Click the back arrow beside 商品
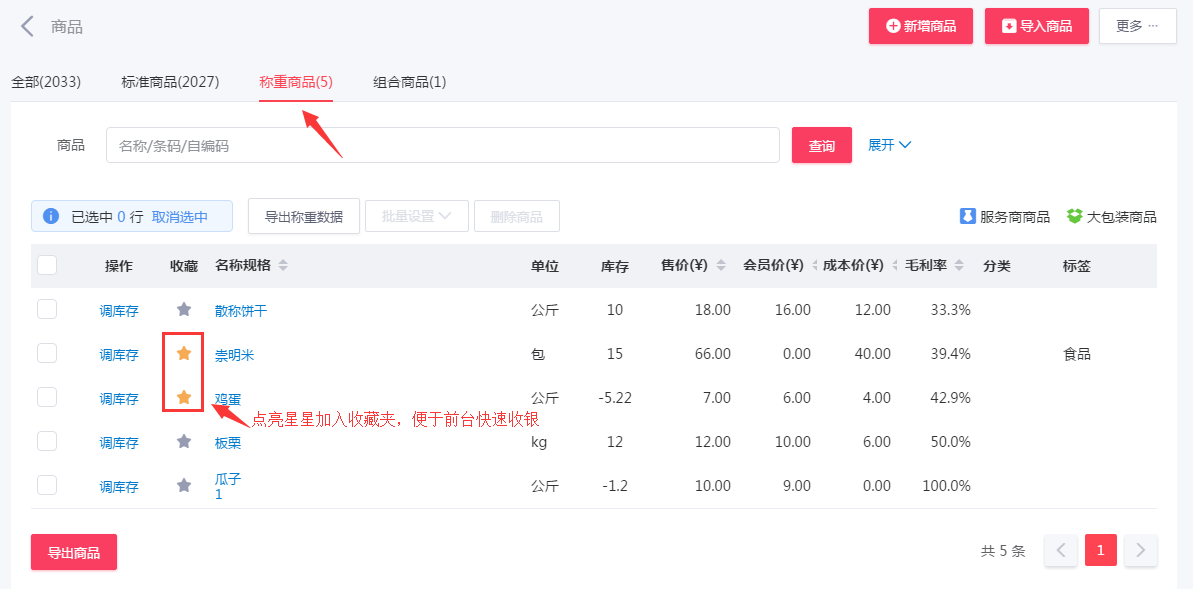This screenshot has height=589, width=1193. pyautogui.click(x=28, y=27)
